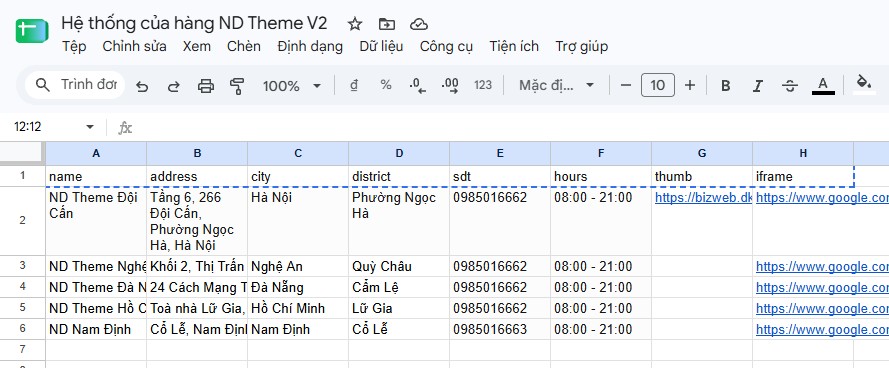This screenshot has height=368, width=889.
Task: Star the document Hệ thống cửa hàng
Action: 355,24
